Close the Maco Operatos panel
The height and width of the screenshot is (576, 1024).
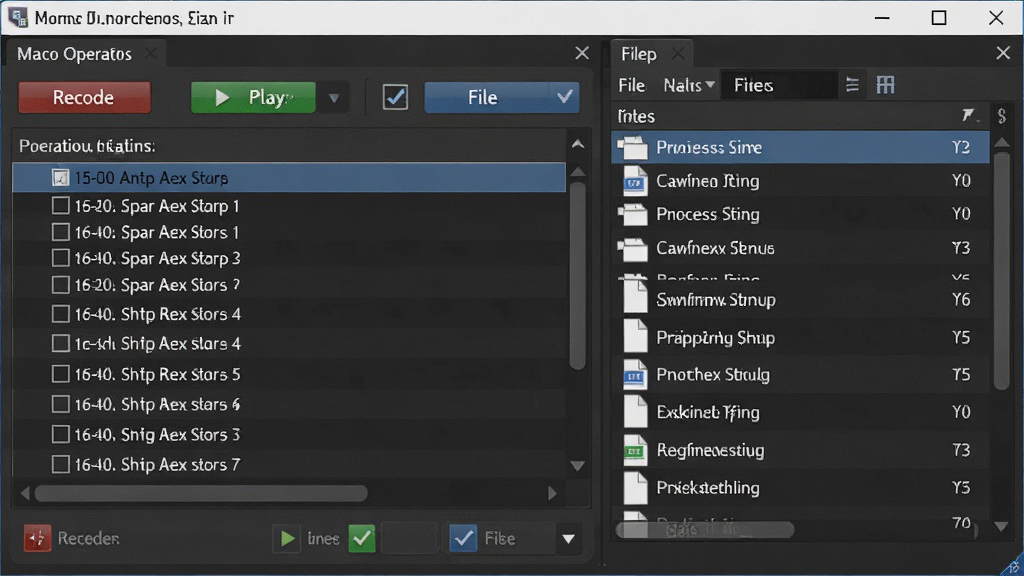pyautogui.click(x=582, y=53)
